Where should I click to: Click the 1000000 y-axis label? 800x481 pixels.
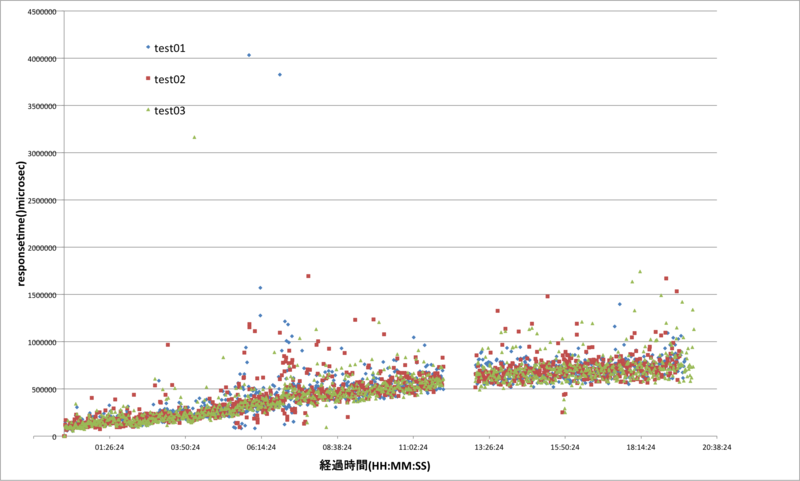click(42, 342)
